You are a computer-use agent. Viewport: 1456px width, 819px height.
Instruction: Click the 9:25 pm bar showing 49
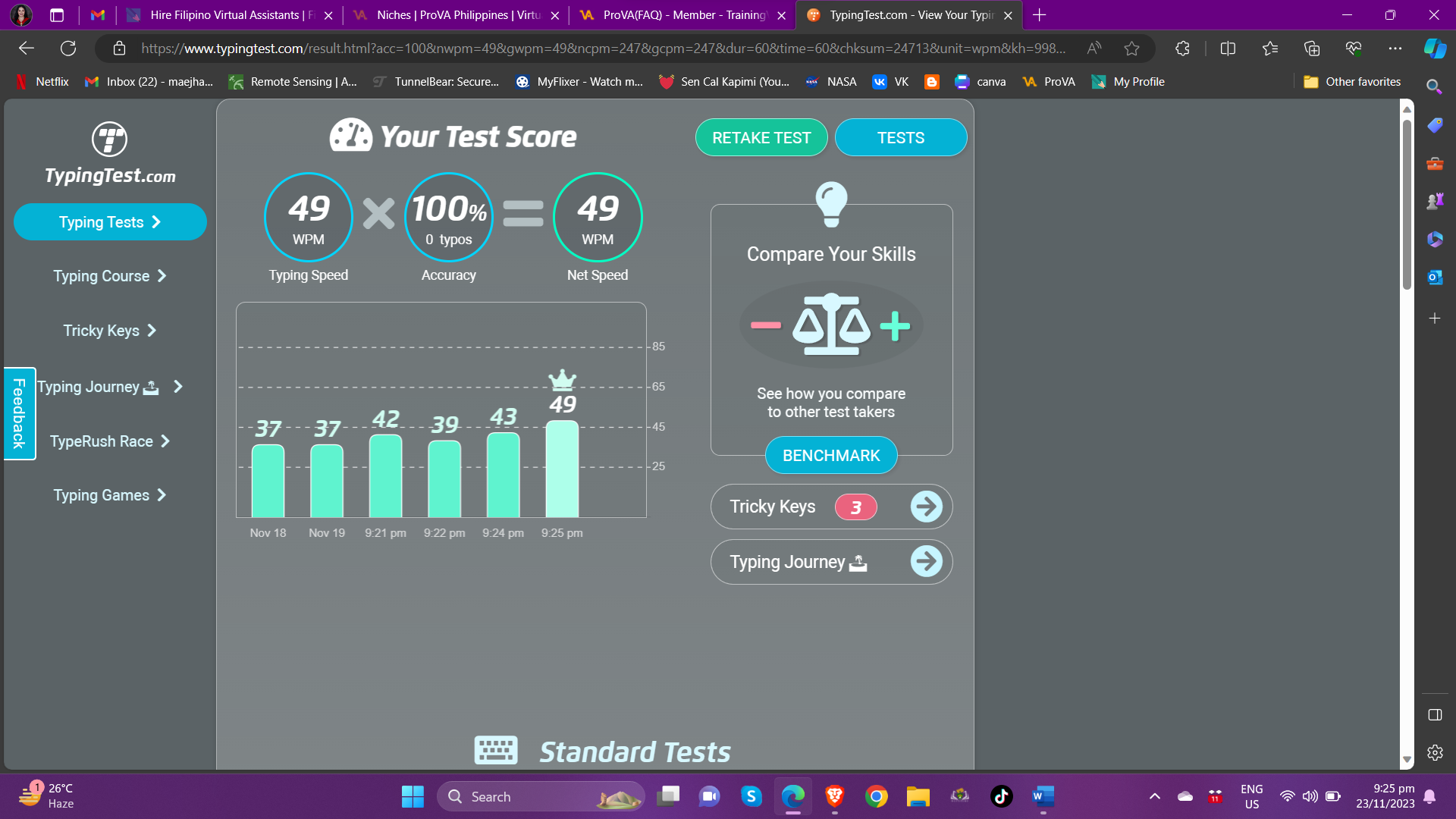[562, 469]
